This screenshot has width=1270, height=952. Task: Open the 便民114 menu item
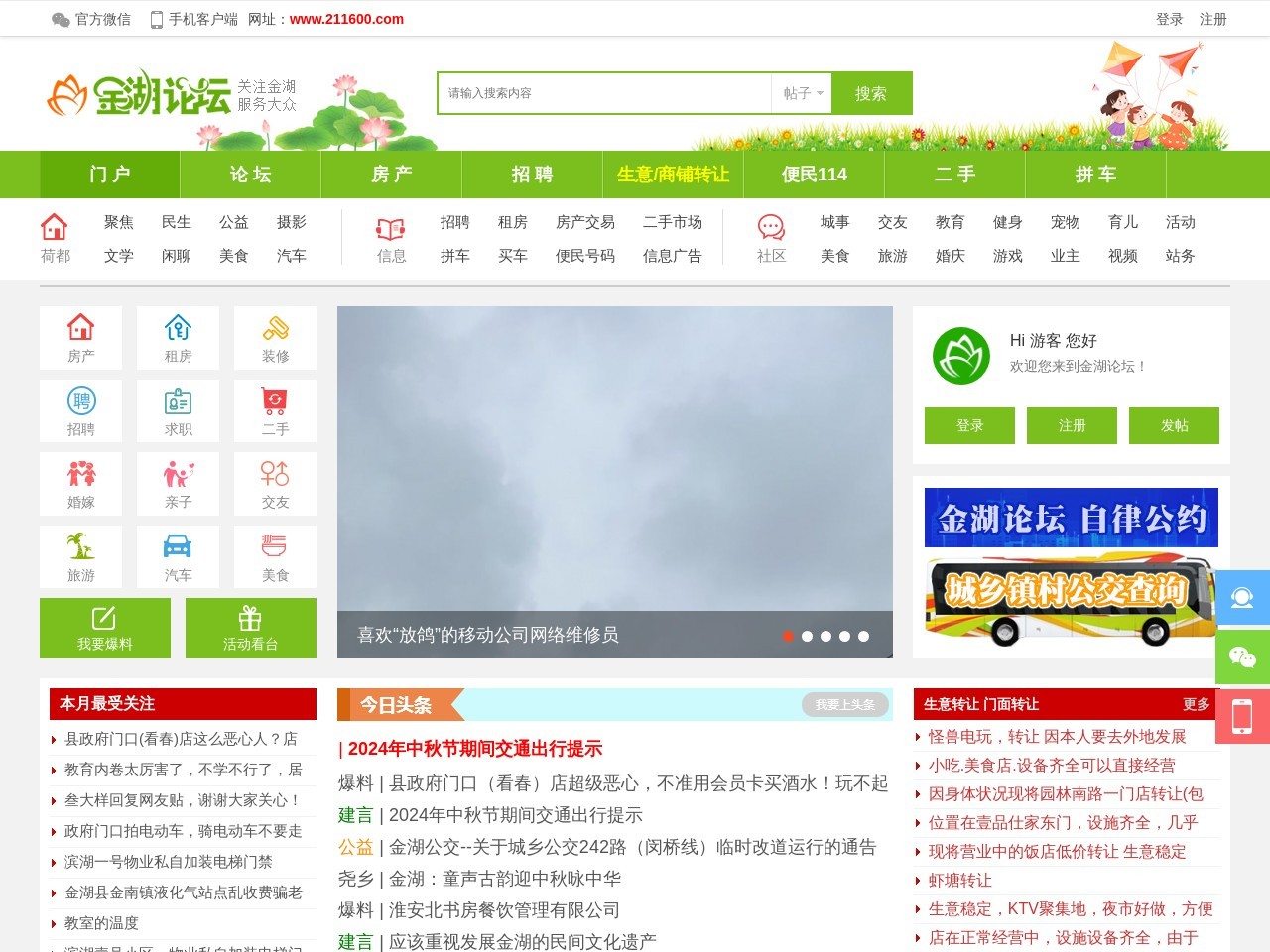point(814,175)
